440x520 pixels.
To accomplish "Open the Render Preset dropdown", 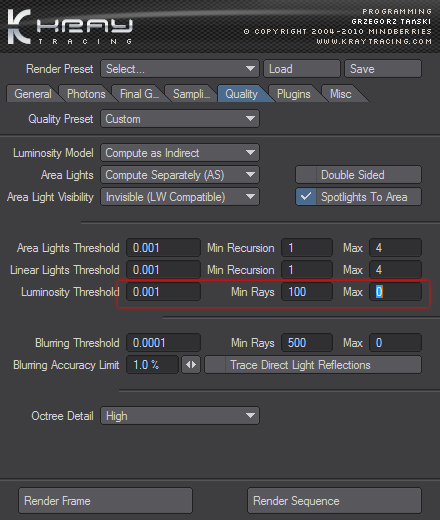I will 180,69.
